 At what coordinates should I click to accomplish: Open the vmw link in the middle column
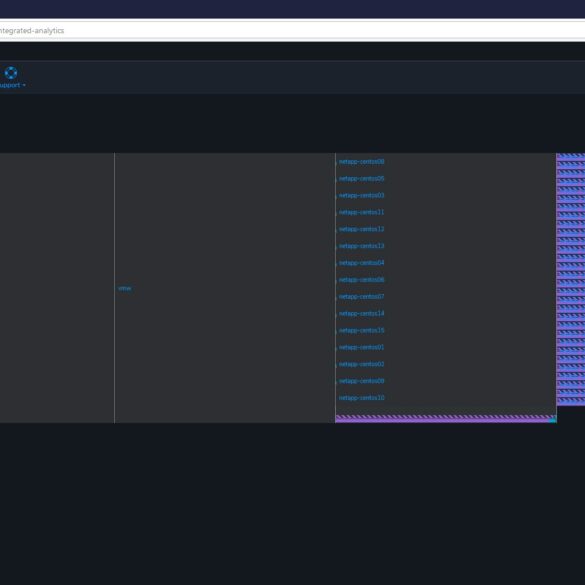pos(125,288)
